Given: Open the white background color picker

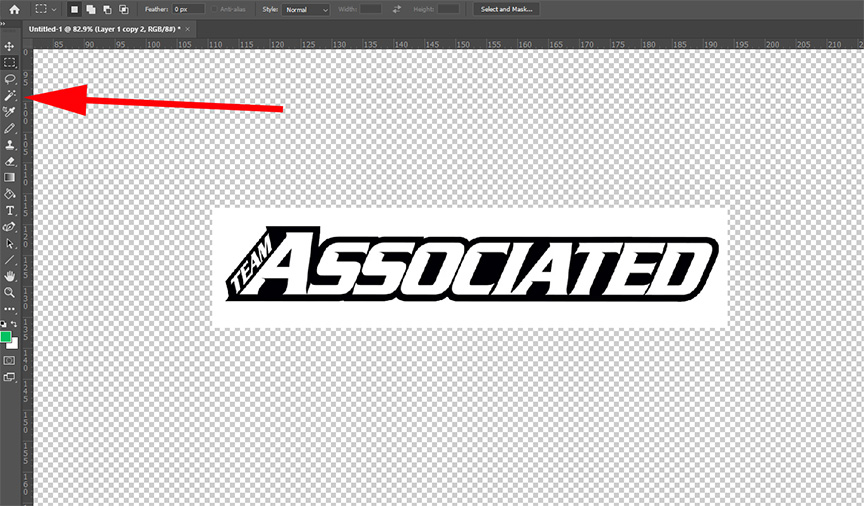Looking at the screenshot, I should click(14, 344).
